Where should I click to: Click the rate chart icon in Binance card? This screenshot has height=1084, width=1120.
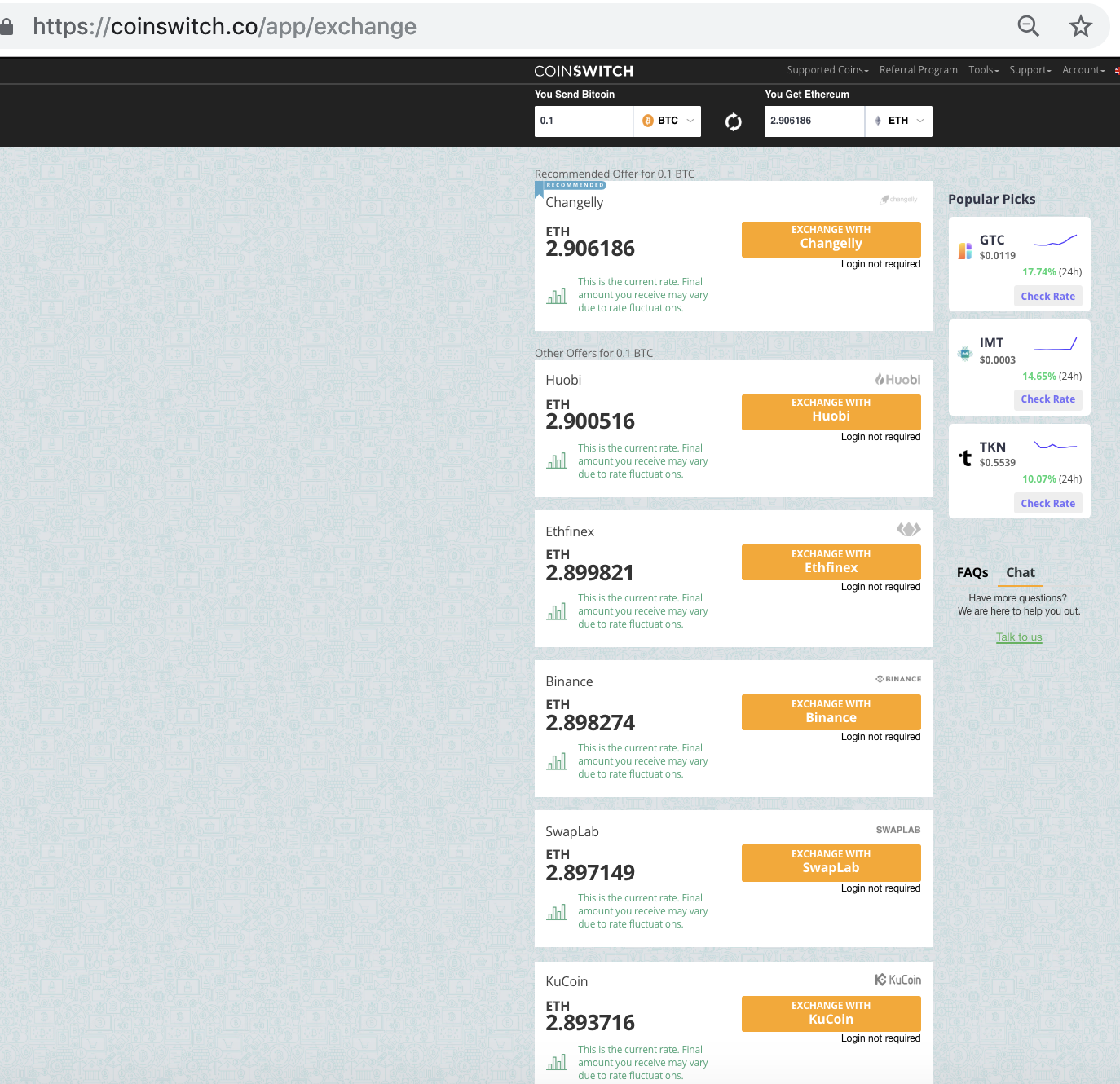click(557, 761)
